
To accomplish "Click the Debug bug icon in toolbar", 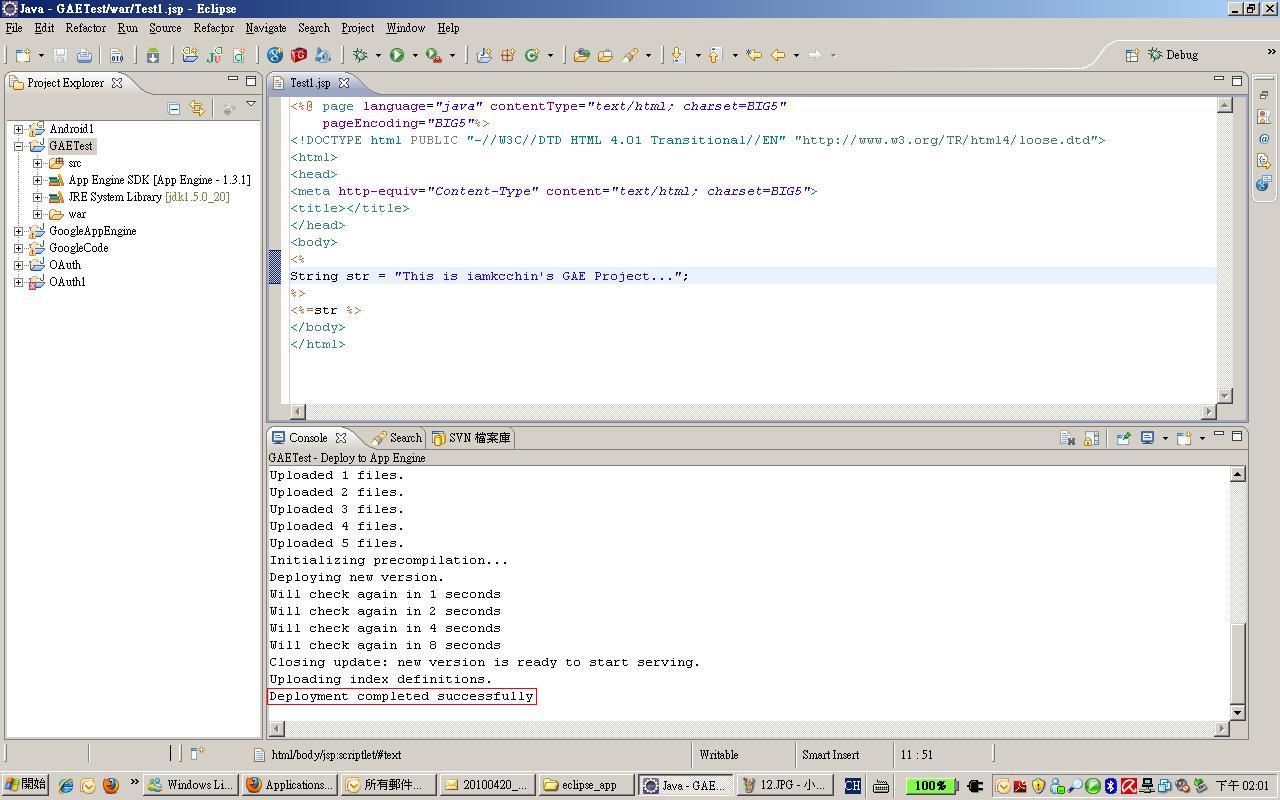I will (x=361, y=56).
